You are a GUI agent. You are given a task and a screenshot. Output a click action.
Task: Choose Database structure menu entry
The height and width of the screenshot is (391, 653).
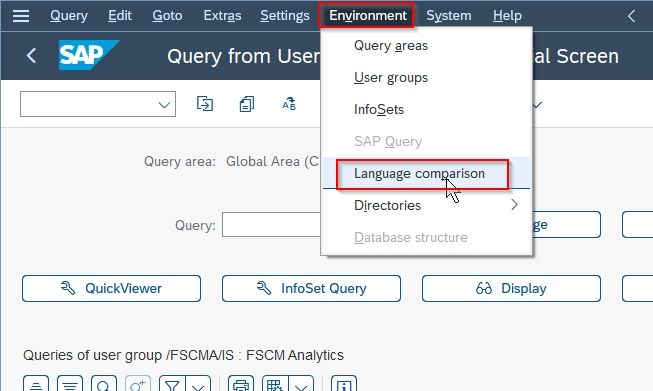point(426,237)
